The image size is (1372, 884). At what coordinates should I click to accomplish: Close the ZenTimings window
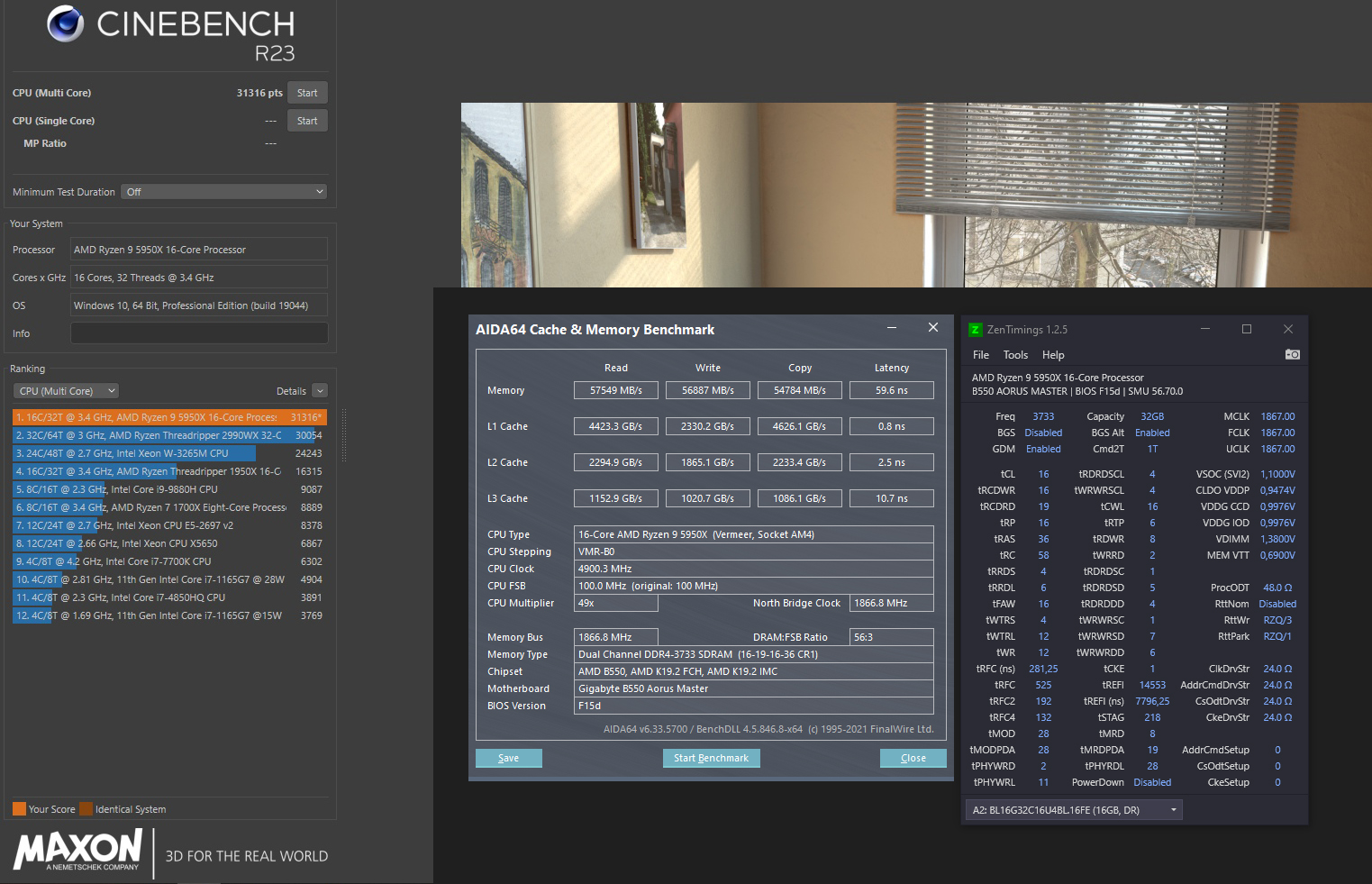(x=1288, y=329)
